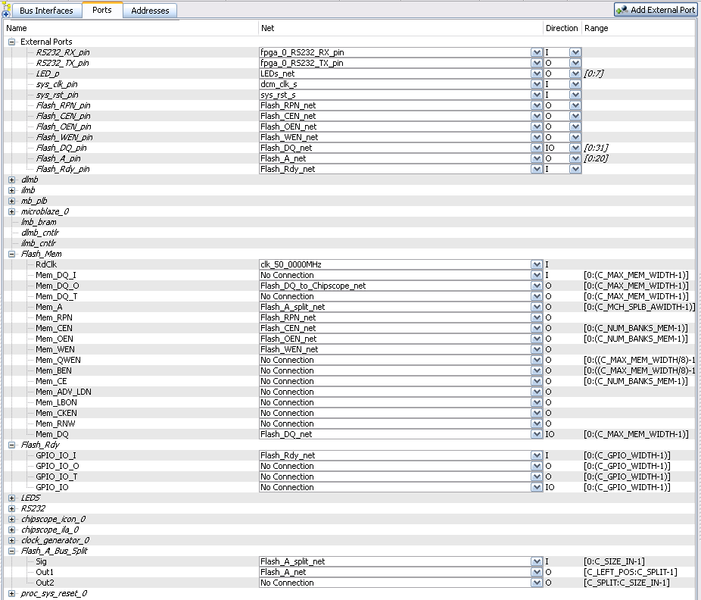Click the Direction column header
701x600 pixels.
562,28
